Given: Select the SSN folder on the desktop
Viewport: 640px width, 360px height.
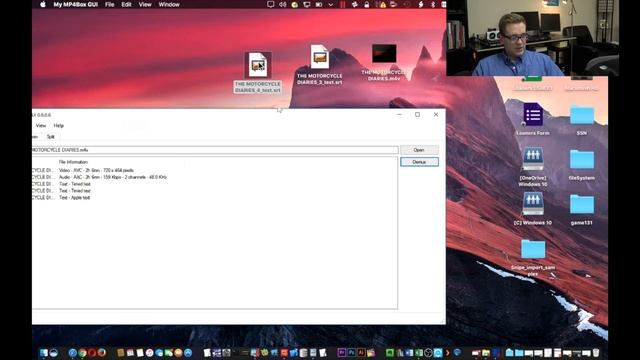Looking at the screenshot, I should tap(582, 120).
